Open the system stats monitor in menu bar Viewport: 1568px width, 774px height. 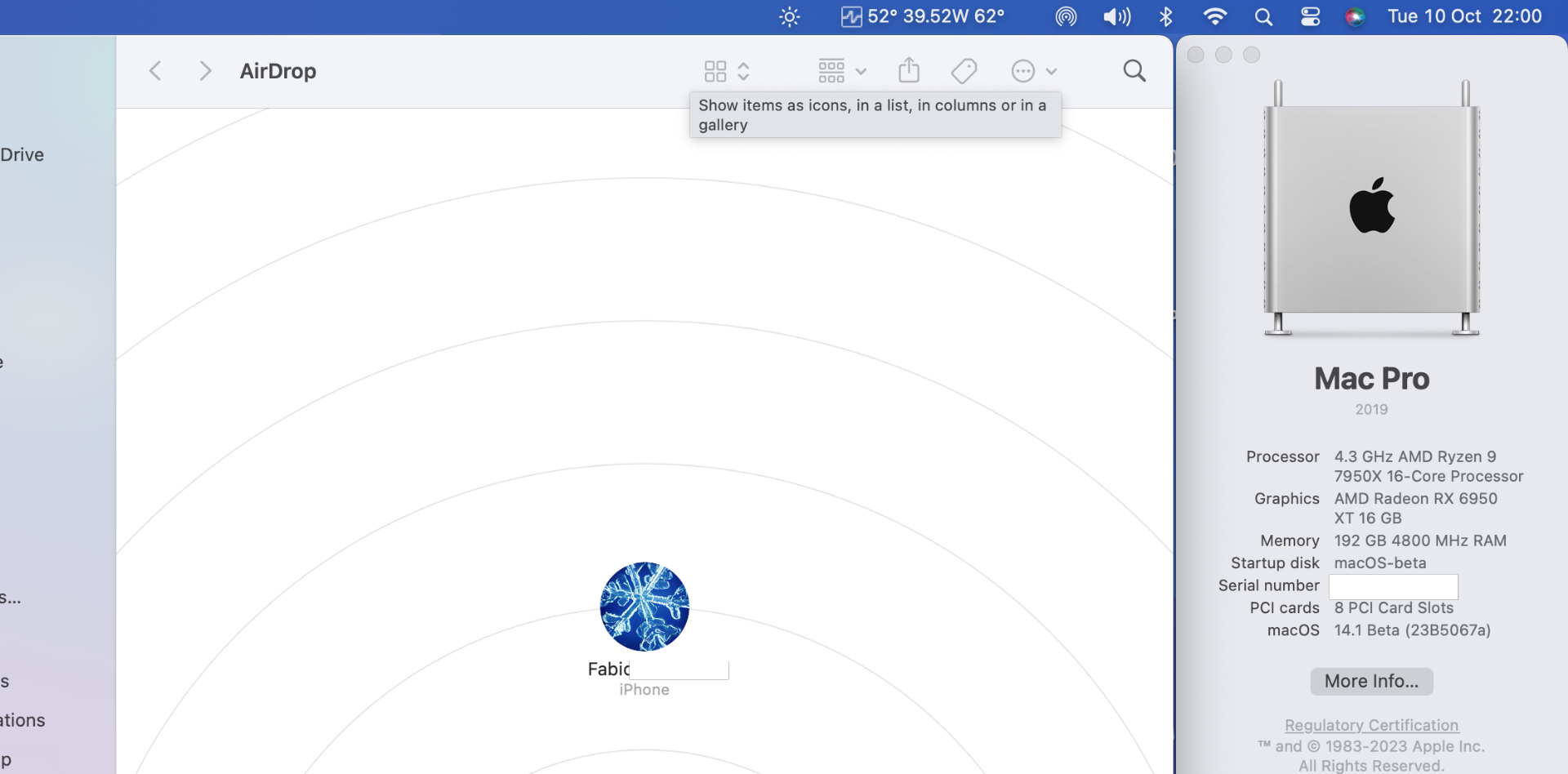click(x=923, y=16)
